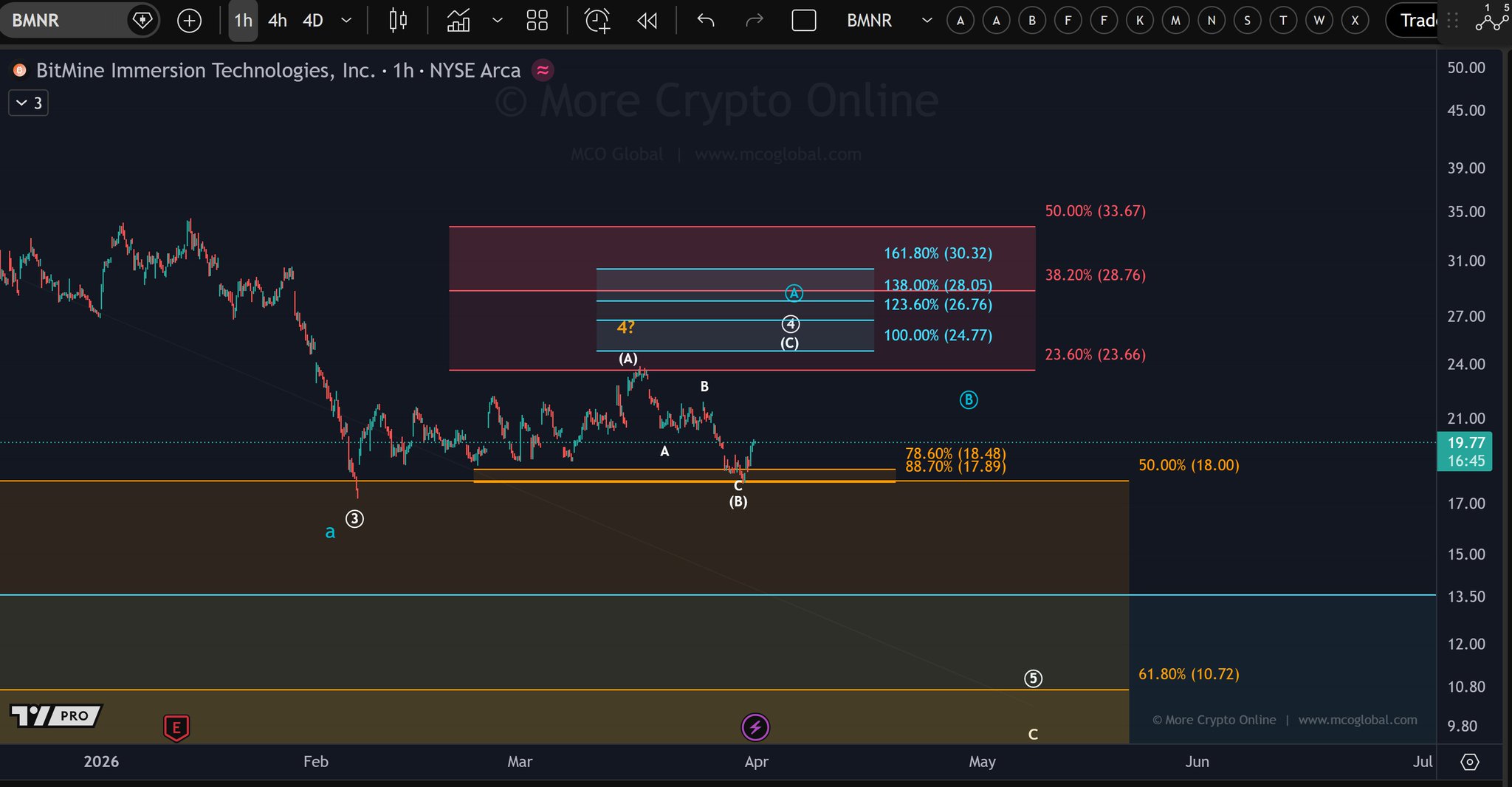
Task: Click the add symbol plus icon
Action: 189,21
